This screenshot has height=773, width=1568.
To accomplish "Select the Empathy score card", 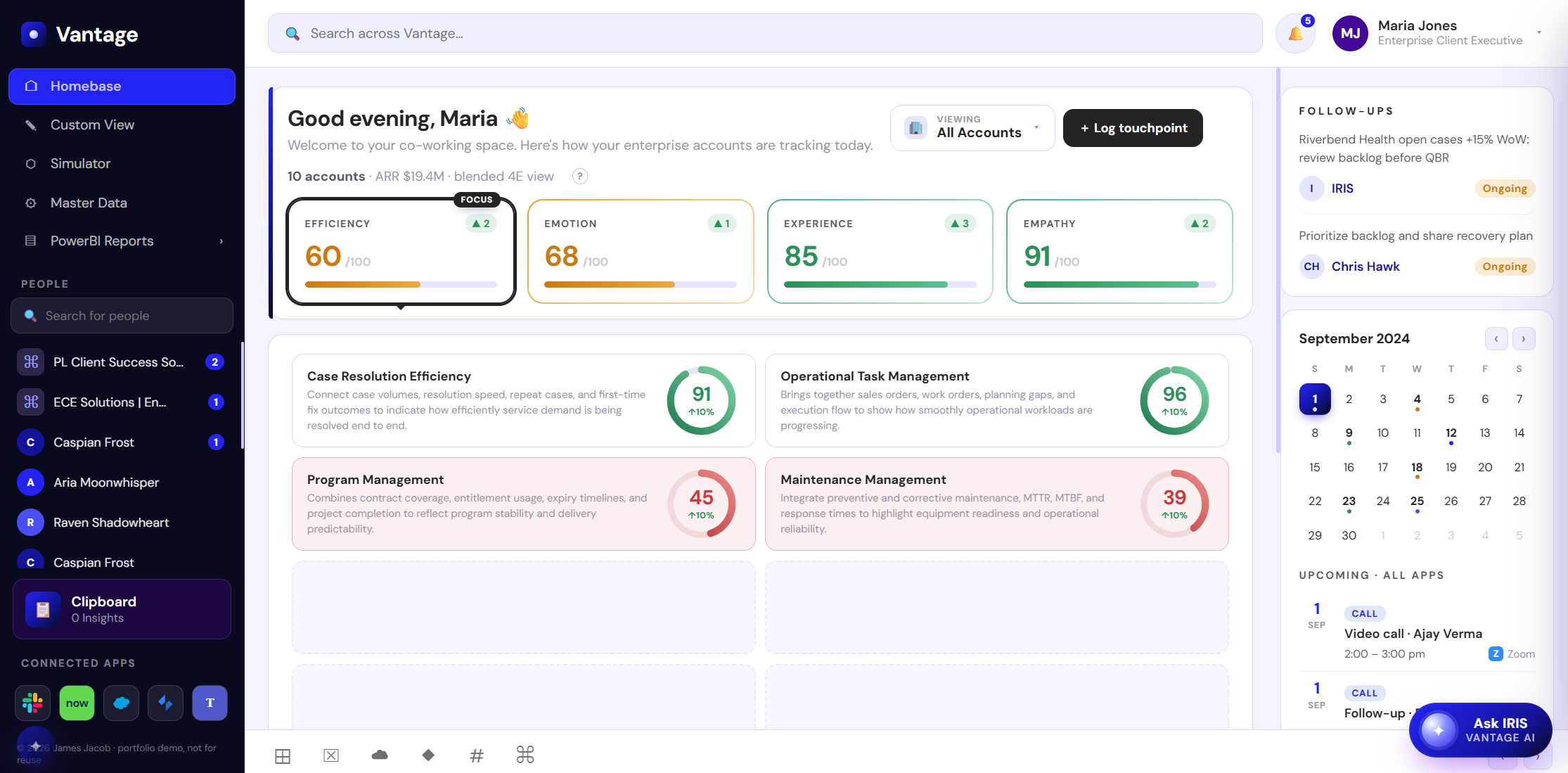I will click(x=1119, y=252).
